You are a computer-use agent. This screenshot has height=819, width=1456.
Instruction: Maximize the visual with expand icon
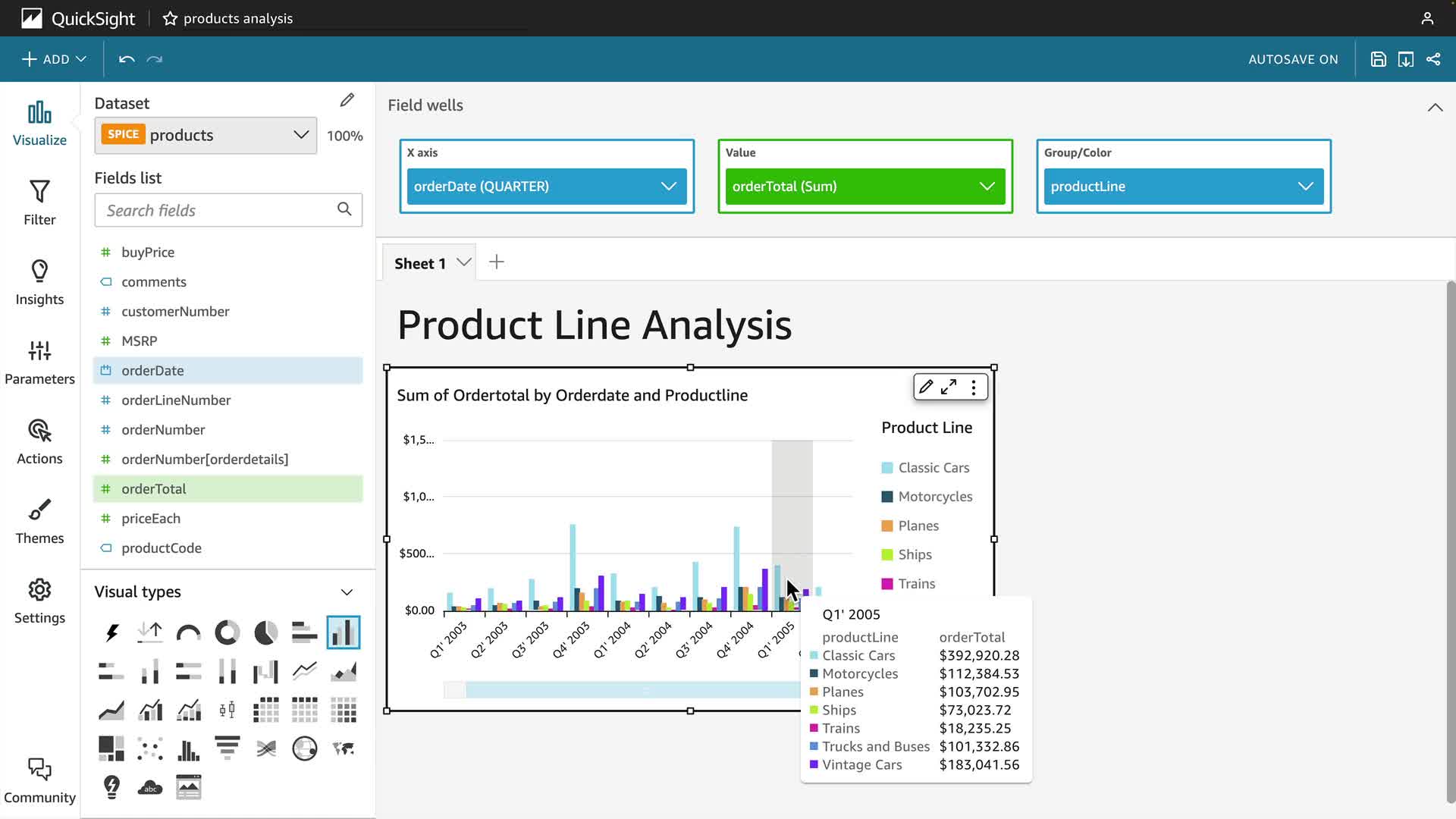(949, 388)
